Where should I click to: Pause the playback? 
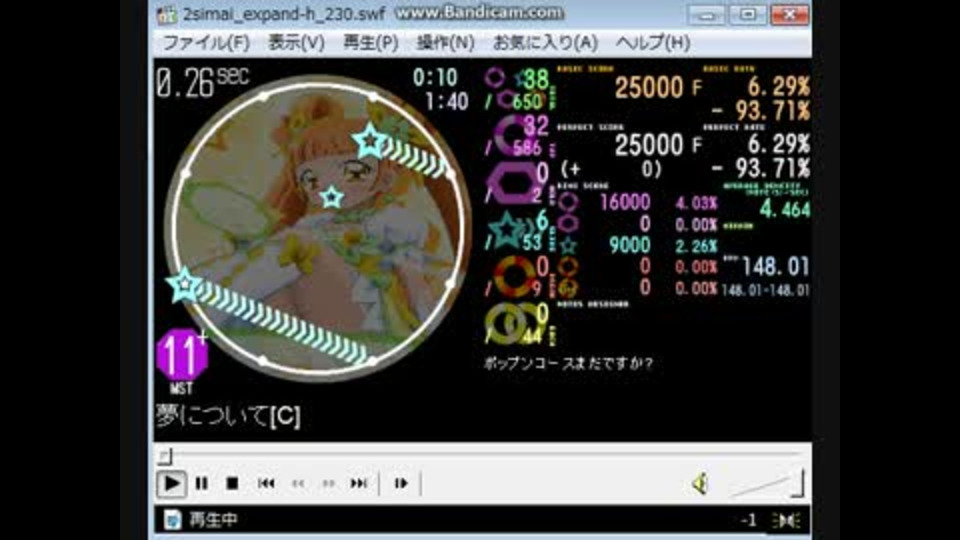pos(201,484)
